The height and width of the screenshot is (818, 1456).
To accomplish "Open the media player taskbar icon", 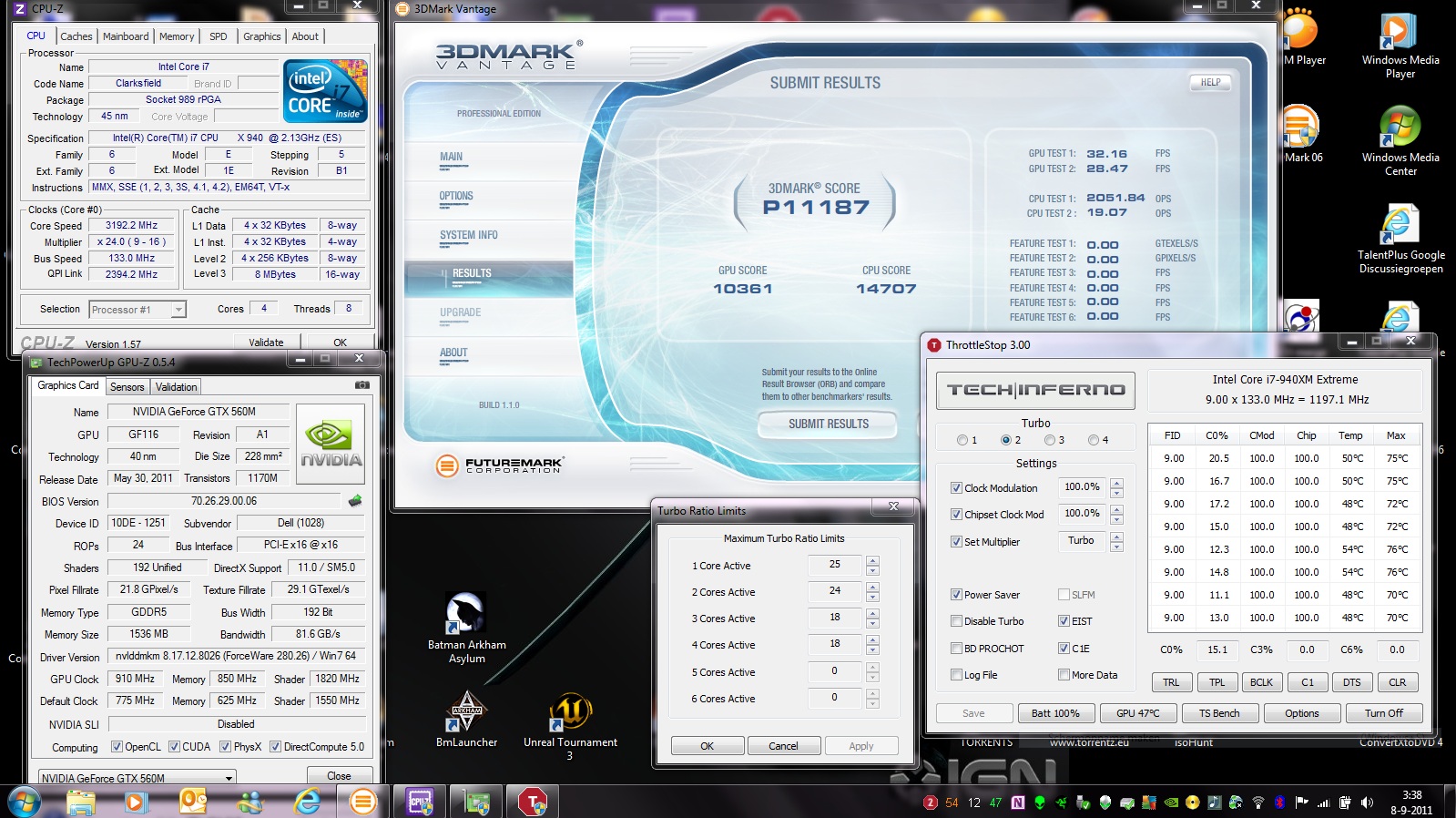I will (137, 802).
